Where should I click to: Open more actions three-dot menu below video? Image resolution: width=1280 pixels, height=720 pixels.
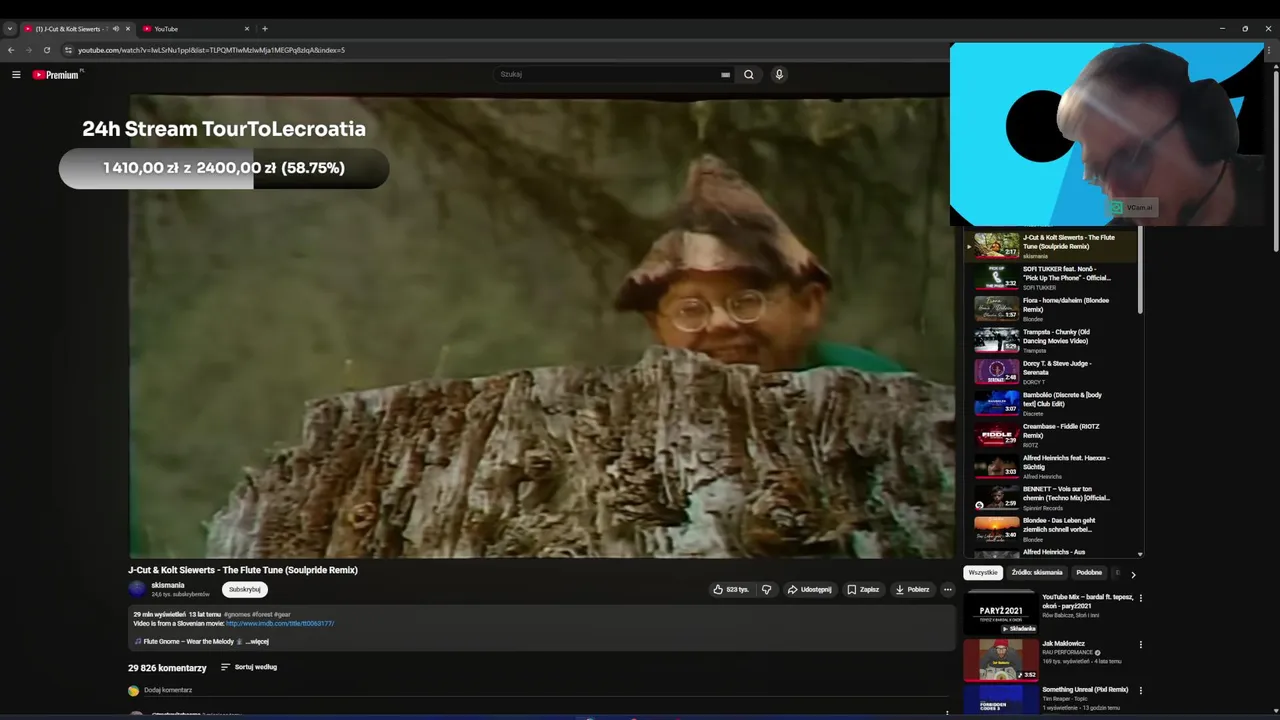[948, 589]
